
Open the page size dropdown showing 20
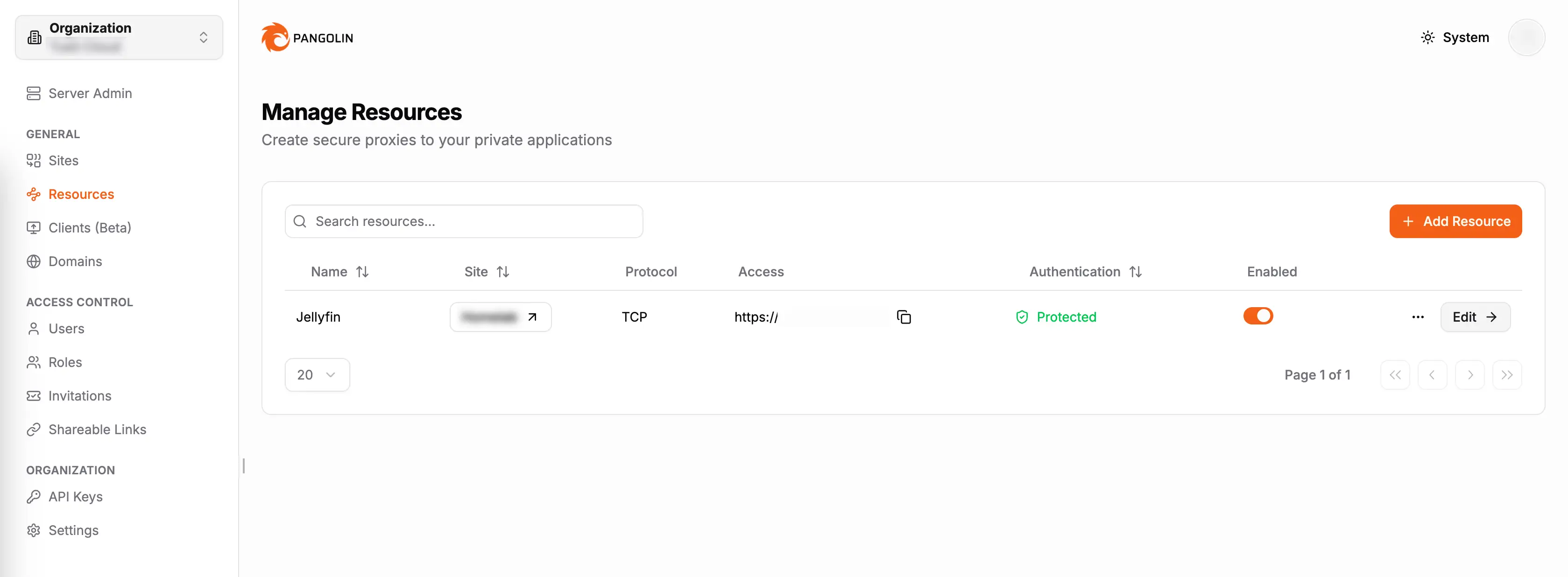point(317,374)
